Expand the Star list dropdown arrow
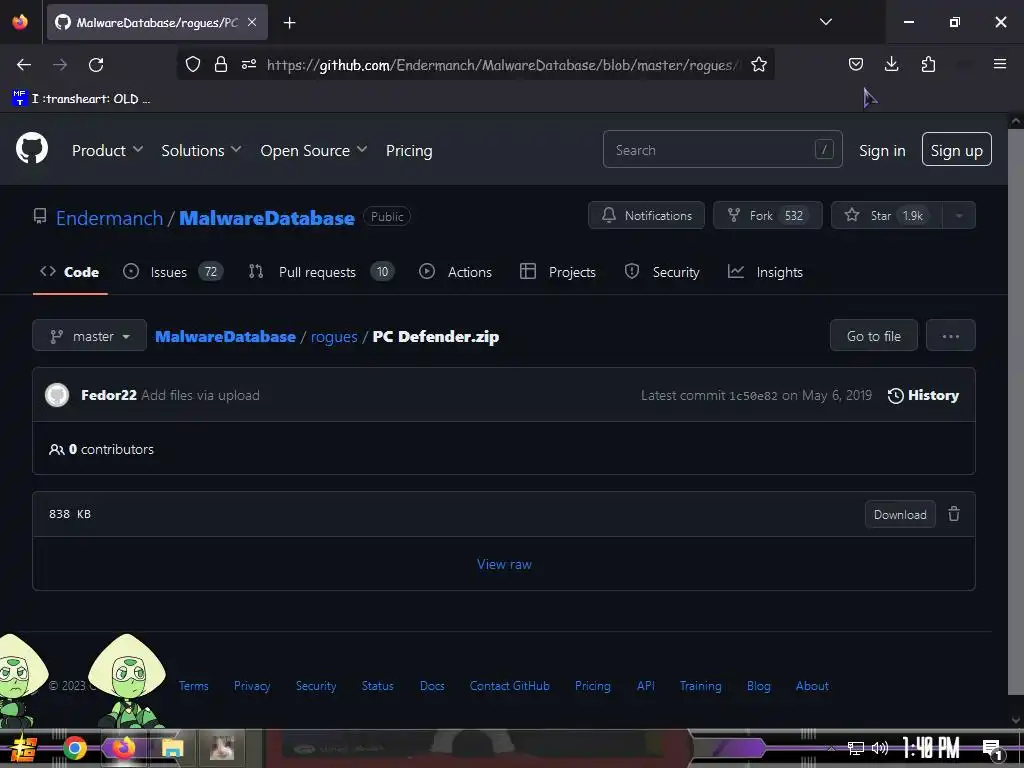Viewport: 1024px width, 768px height. tap(959, 216)
